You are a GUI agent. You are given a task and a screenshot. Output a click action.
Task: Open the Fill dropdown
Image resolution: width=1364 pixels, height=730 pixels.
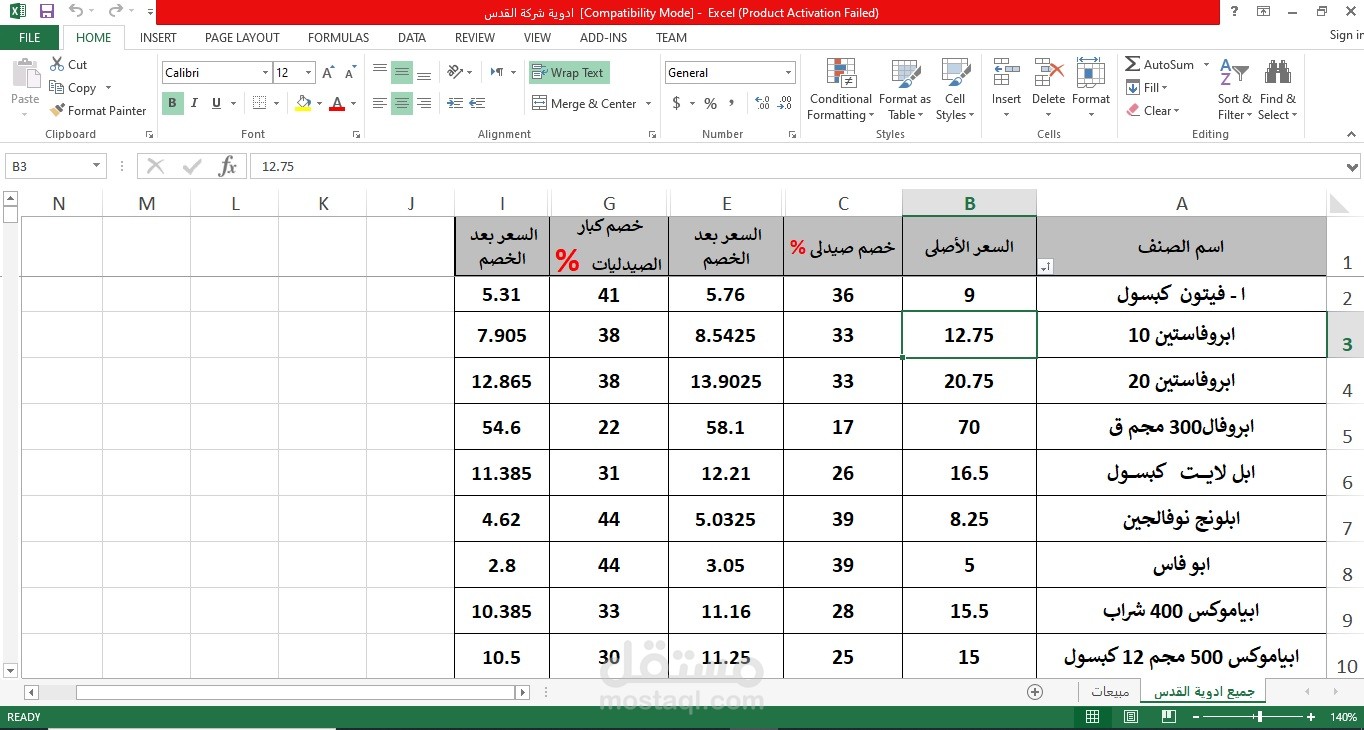coord(1147,88)
